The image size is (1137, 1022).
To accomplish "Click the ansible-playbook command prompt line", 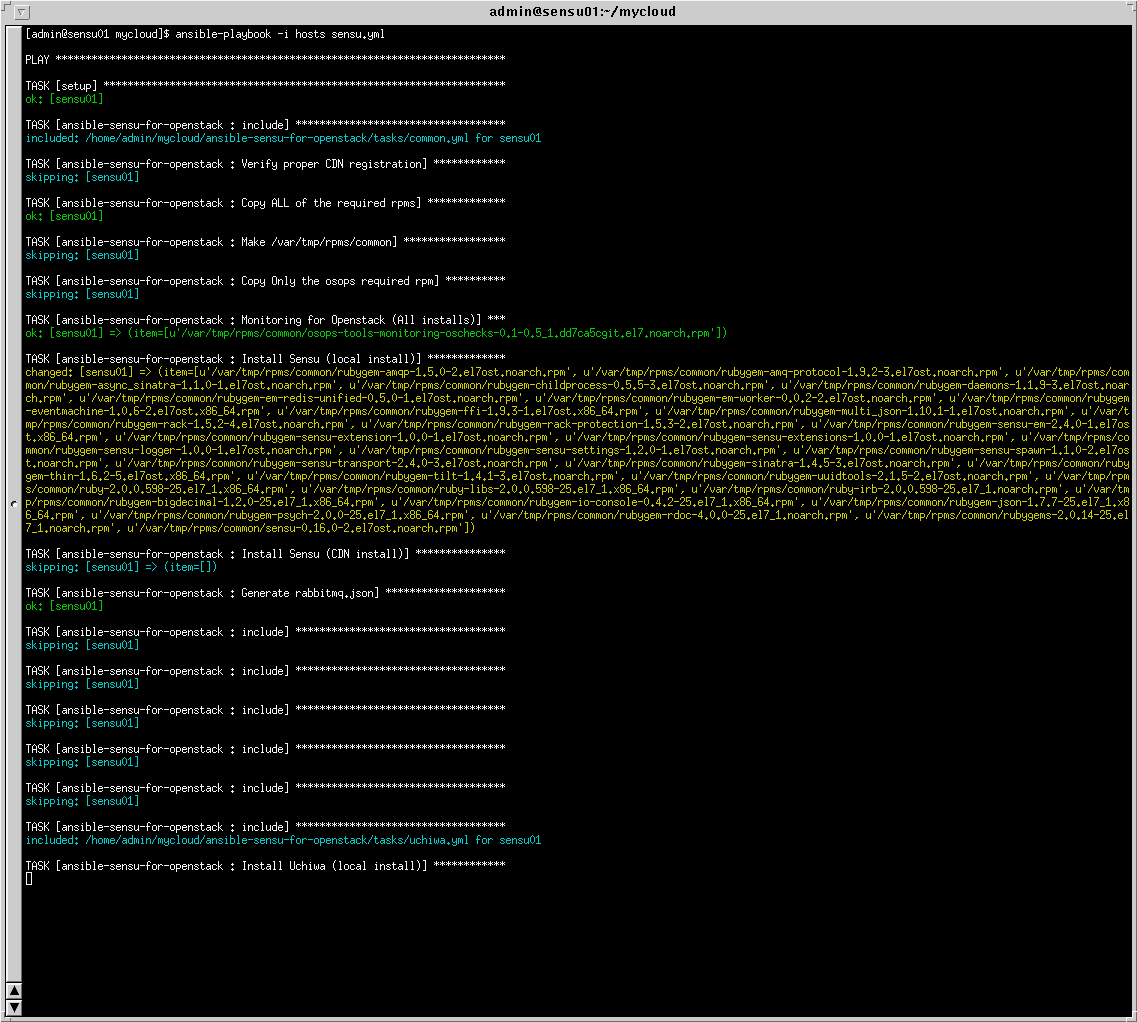I will coord(205,34).
